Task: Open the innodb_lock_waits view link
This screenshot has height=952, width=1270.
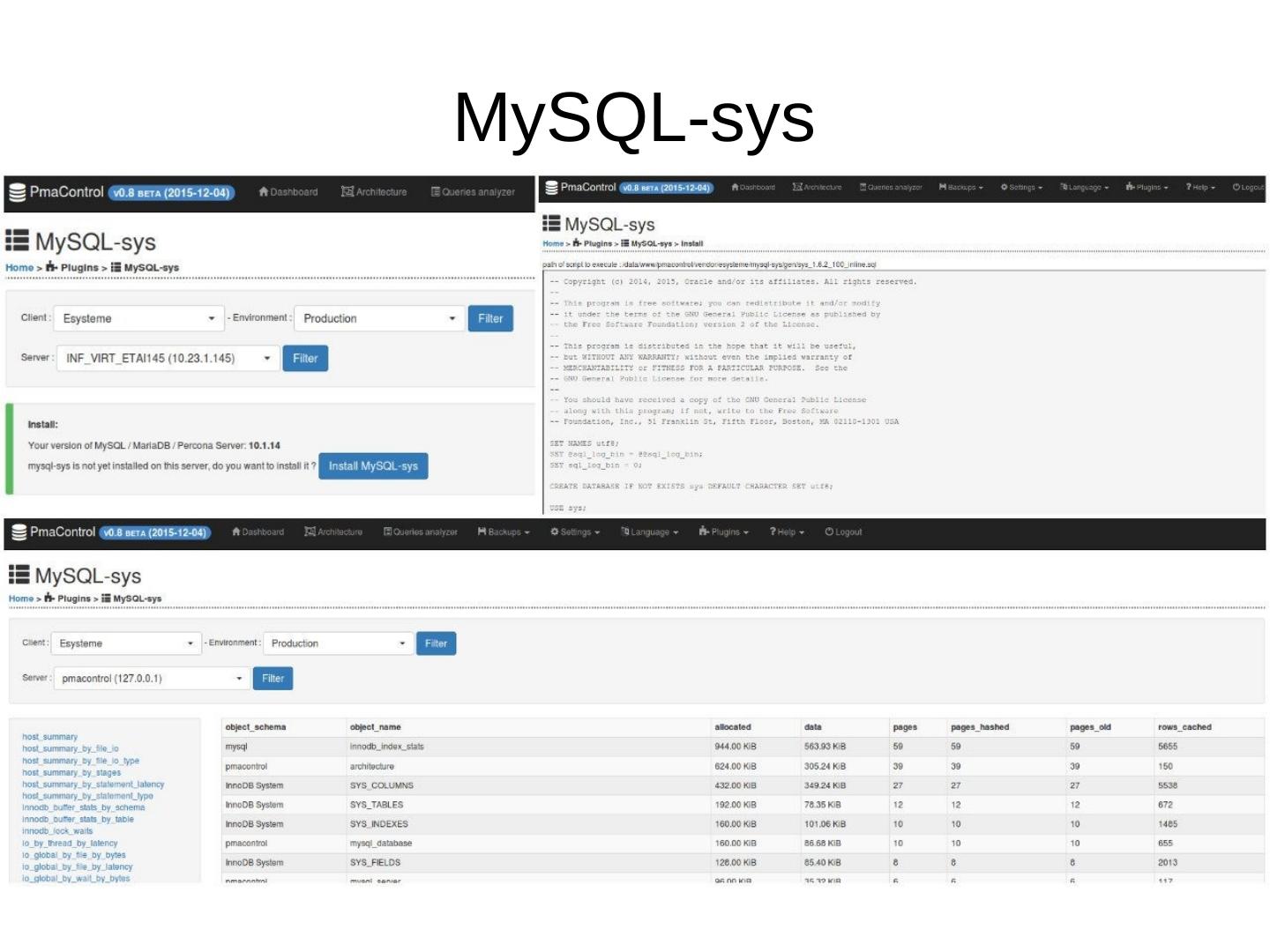Action: [x=57, y=831]
